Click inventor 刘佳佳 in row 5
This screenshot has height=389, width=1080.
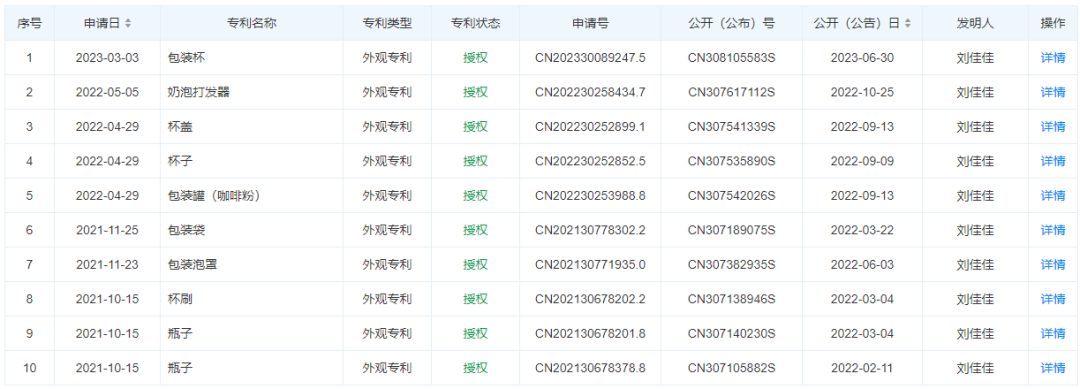click(x=975, y=196)
